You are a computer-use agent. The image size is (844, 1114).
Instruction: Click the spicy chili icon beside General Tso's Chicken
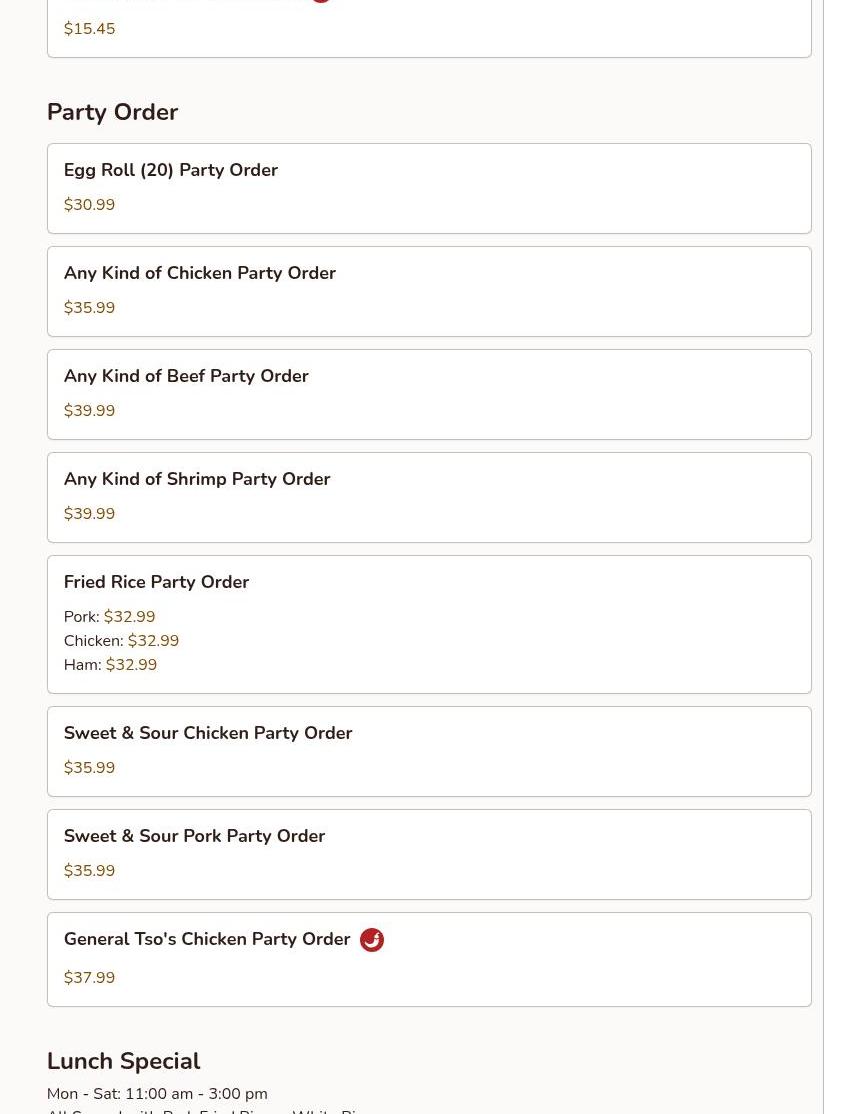pos(372,940)
